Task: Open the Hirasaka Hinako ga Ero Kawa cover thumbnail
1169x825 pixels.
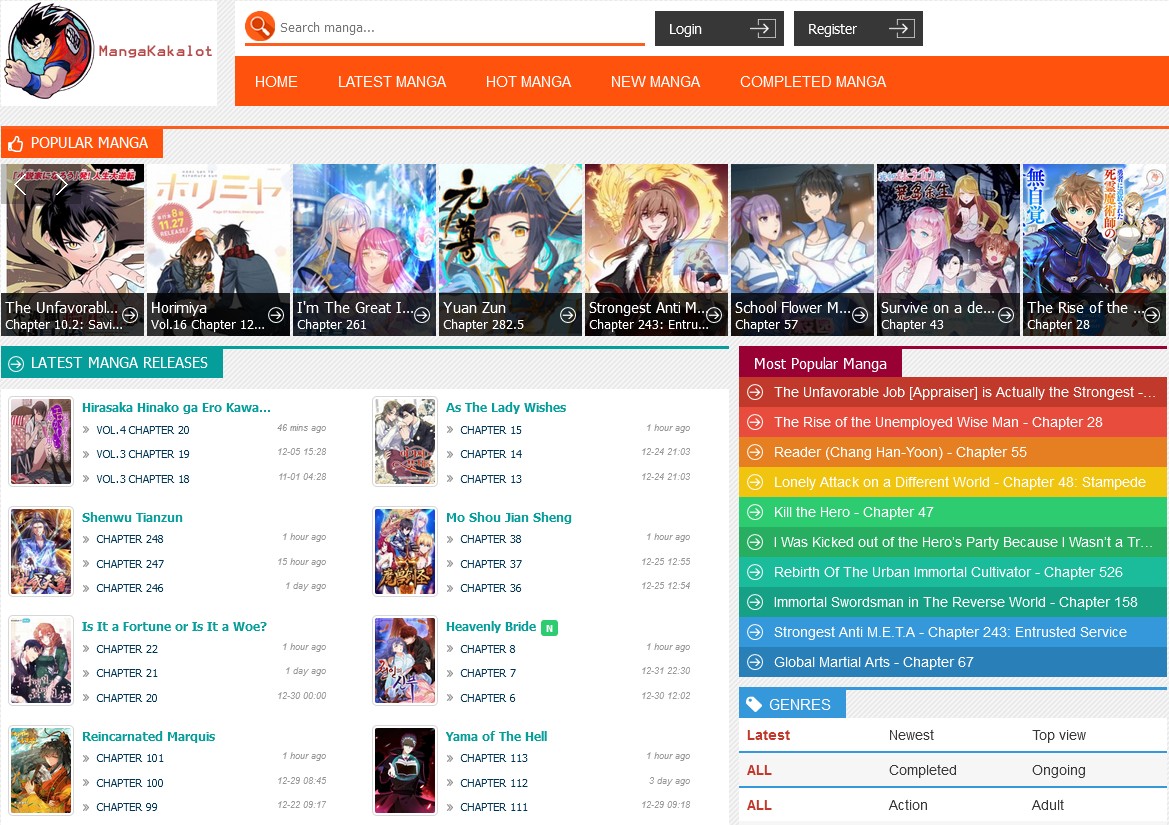Action: tap(41, 441)
